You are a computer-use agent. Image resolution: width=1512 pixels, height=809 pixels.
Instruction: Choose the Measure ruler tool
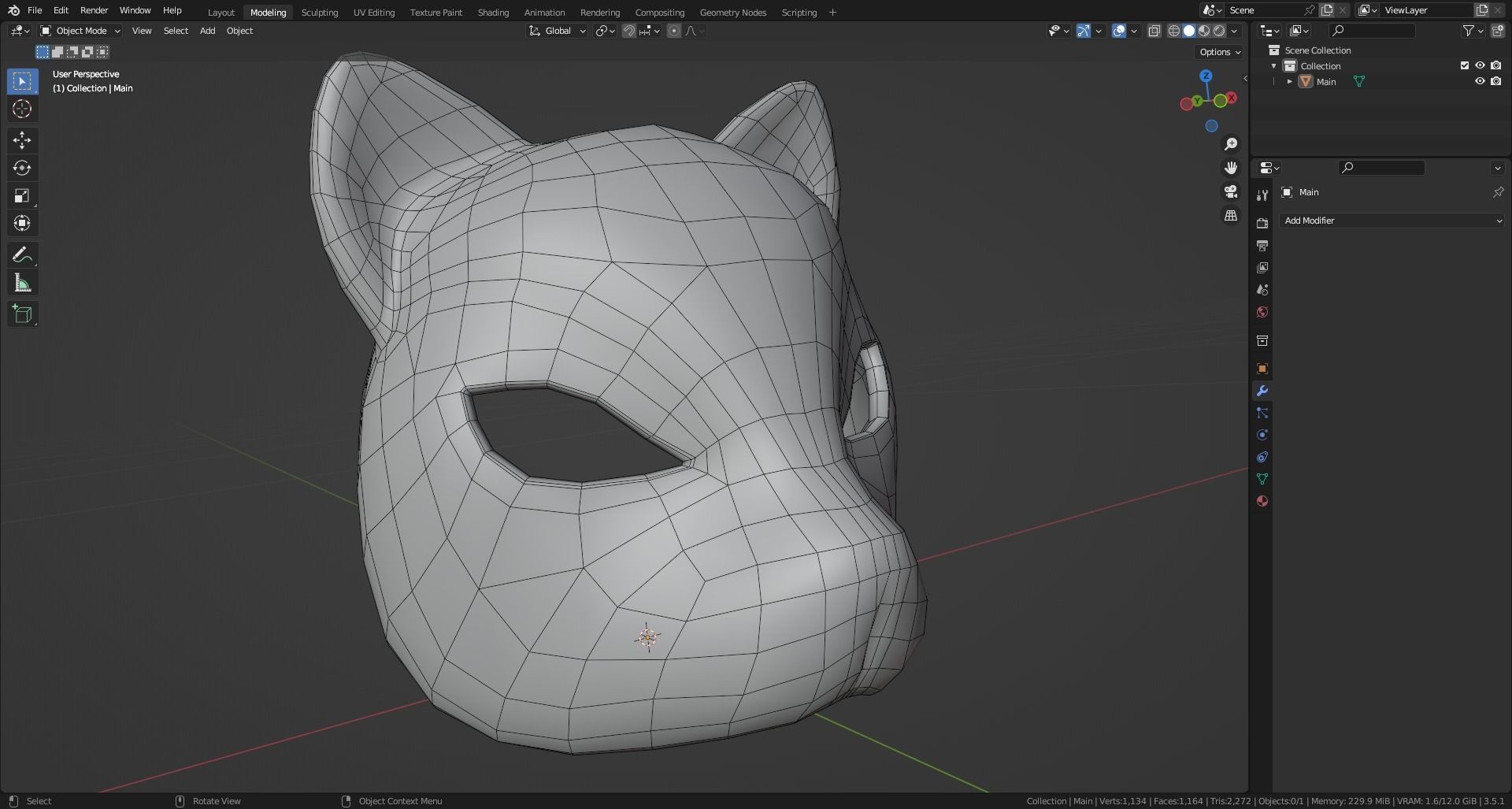22,283
